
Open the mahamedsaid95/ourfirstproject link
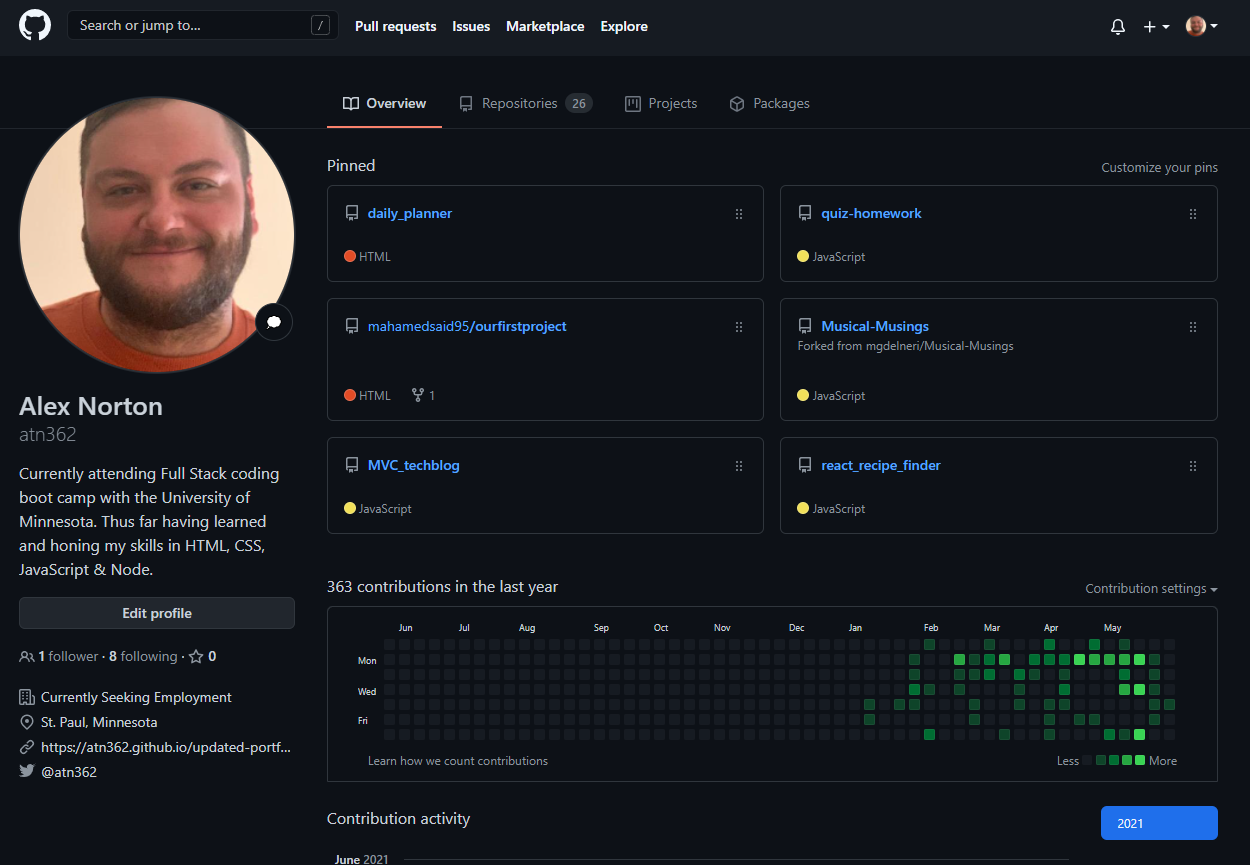467,326
